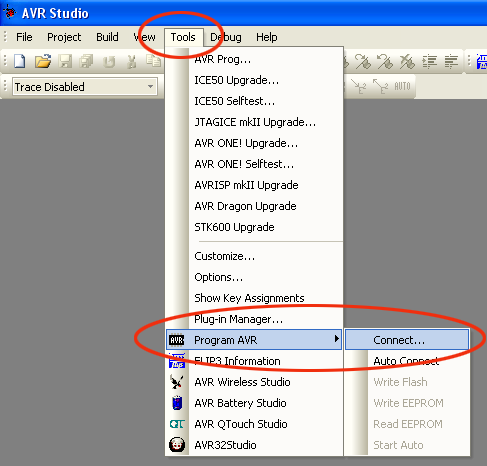The height and width of the screenshot is (466, 487).
Task: Click the previous bookmark toolbar icon
Action: coord(384,62)
